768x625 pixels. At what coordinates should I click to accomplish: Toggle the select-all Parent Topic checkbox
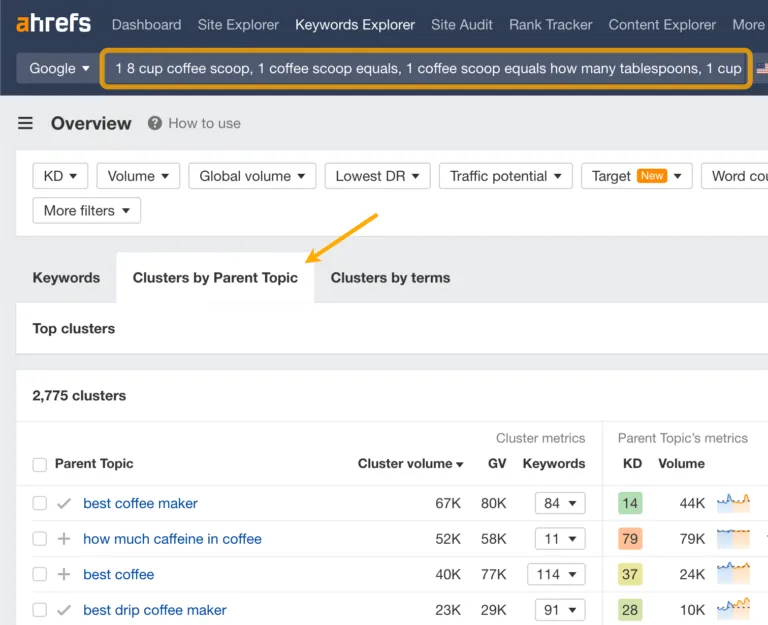tap(40, 464)
